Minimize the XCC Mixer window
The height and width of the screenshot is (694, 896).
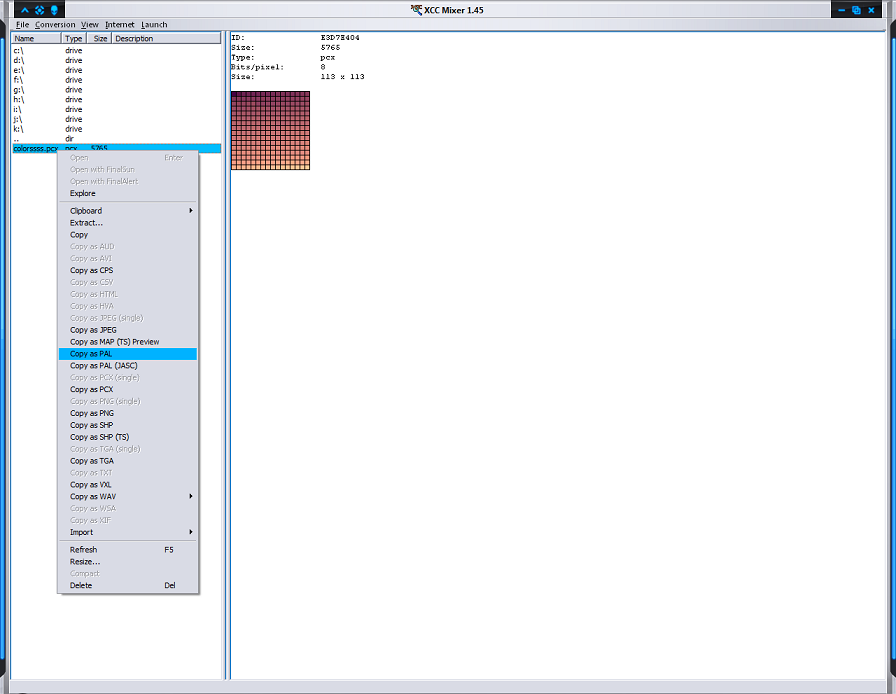click(x=842, y=10)
